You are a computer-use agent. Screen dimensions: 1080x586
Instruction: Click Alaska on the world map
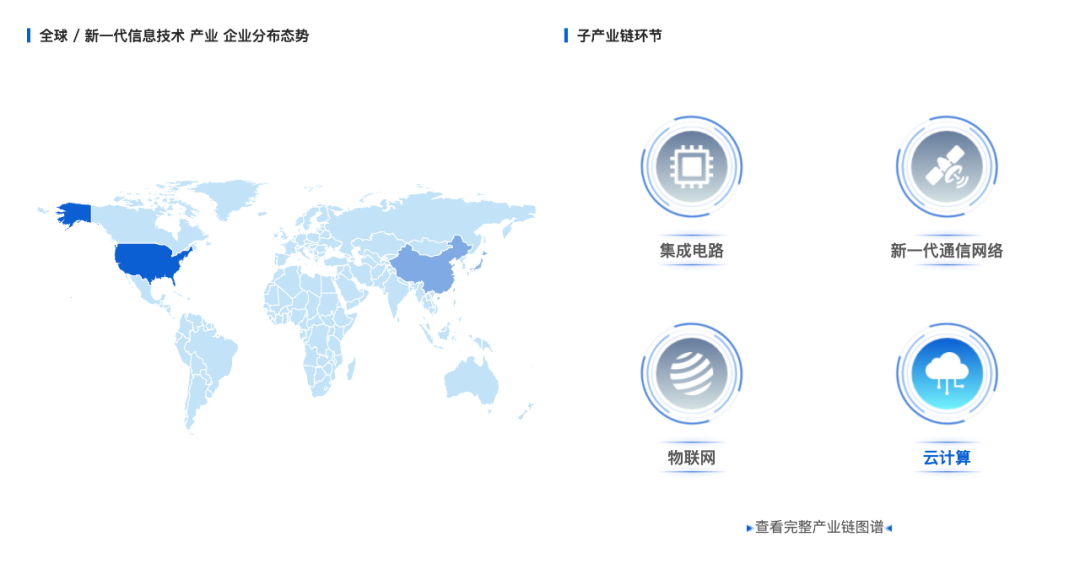[74, 213]
